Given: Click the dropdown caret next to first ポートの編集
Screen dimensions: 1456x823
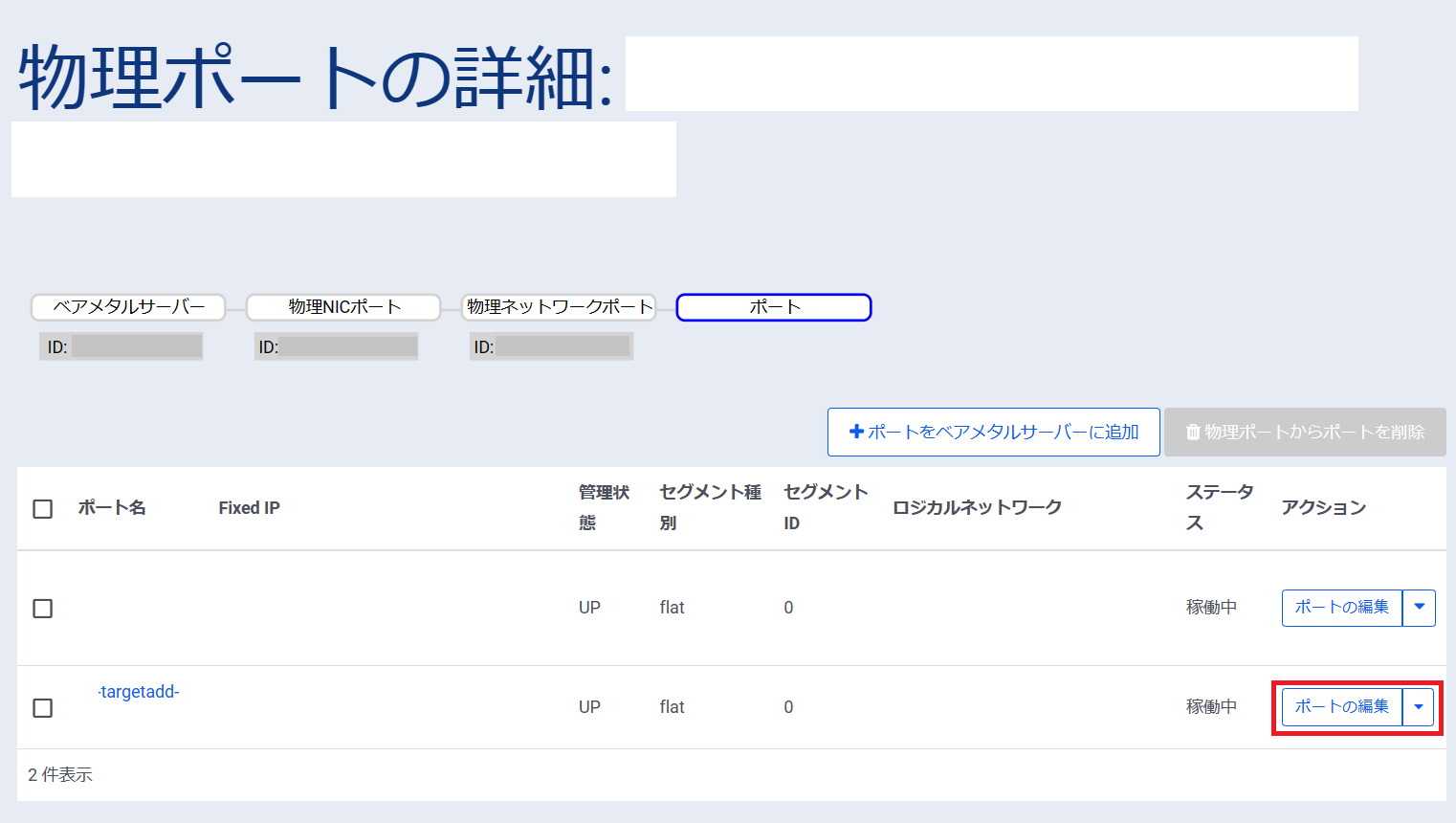Looking at the screenshot, I should [1419, 608].
